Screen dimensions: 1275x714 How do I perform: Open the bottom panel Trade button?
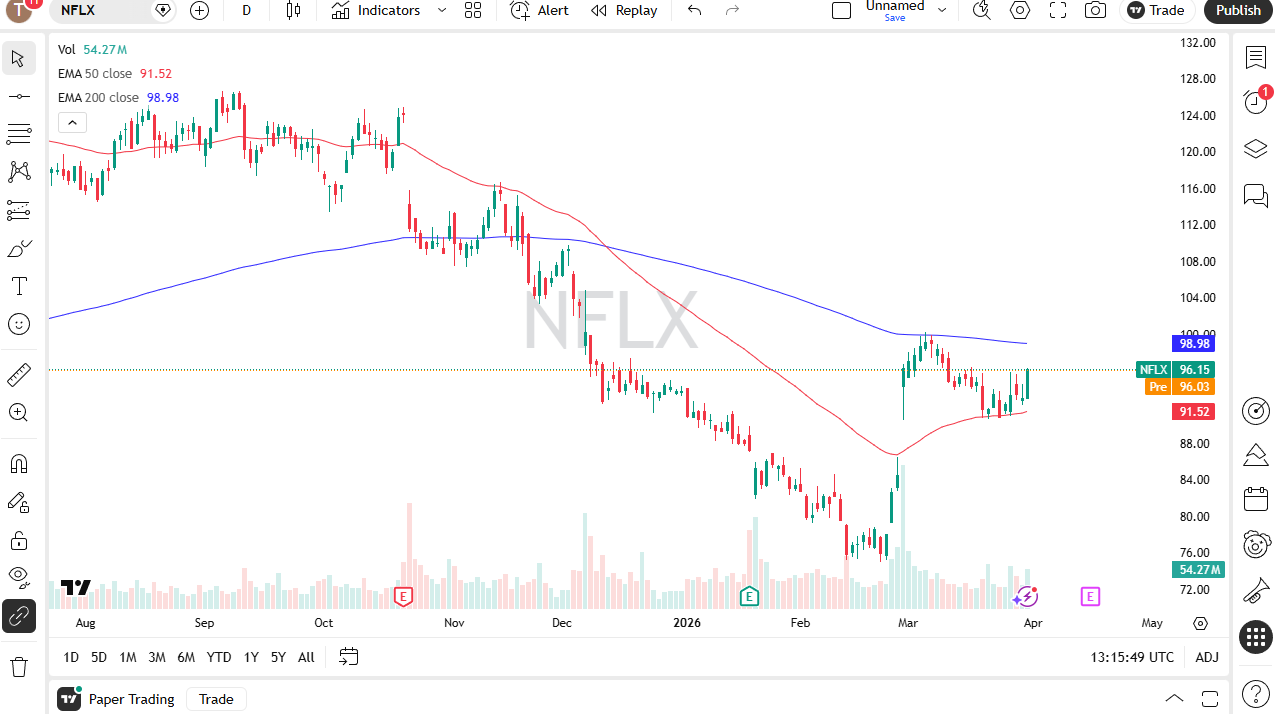216,699
